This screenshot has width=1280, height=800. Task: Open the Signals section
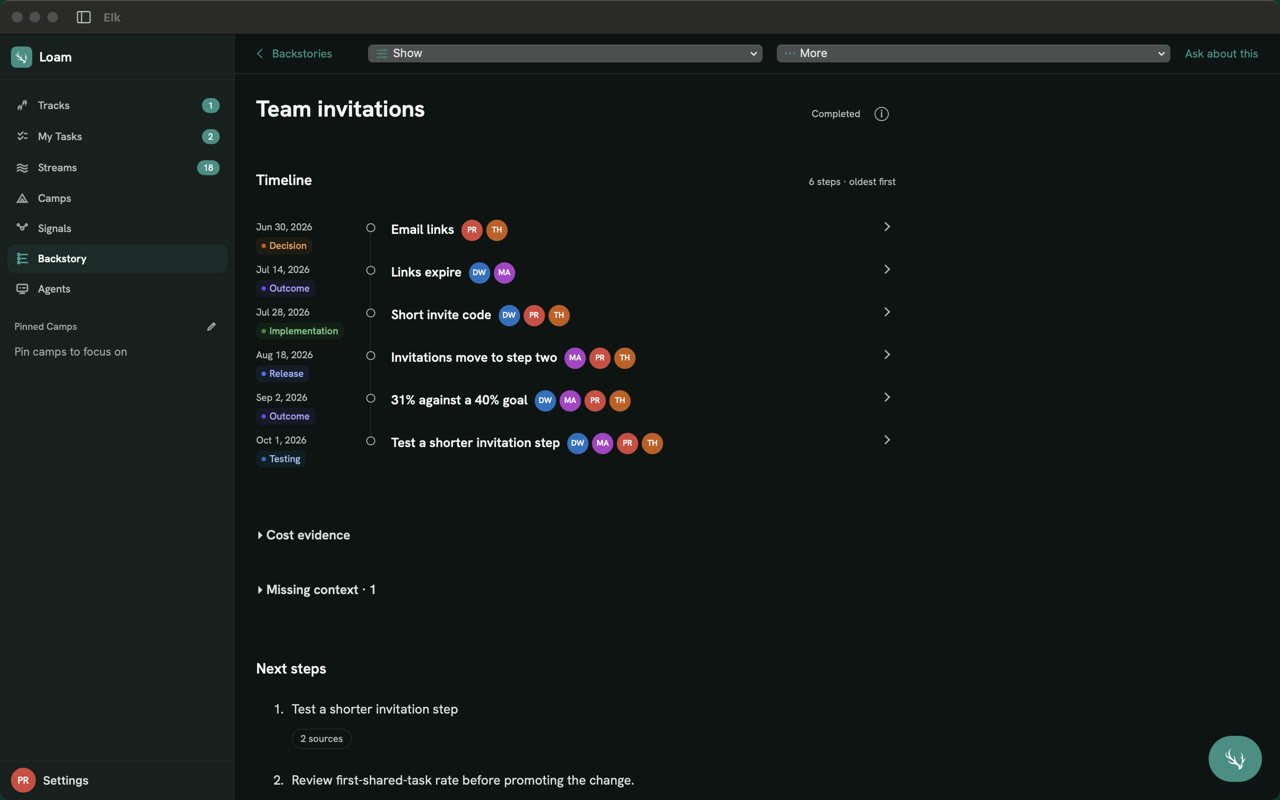117,228
